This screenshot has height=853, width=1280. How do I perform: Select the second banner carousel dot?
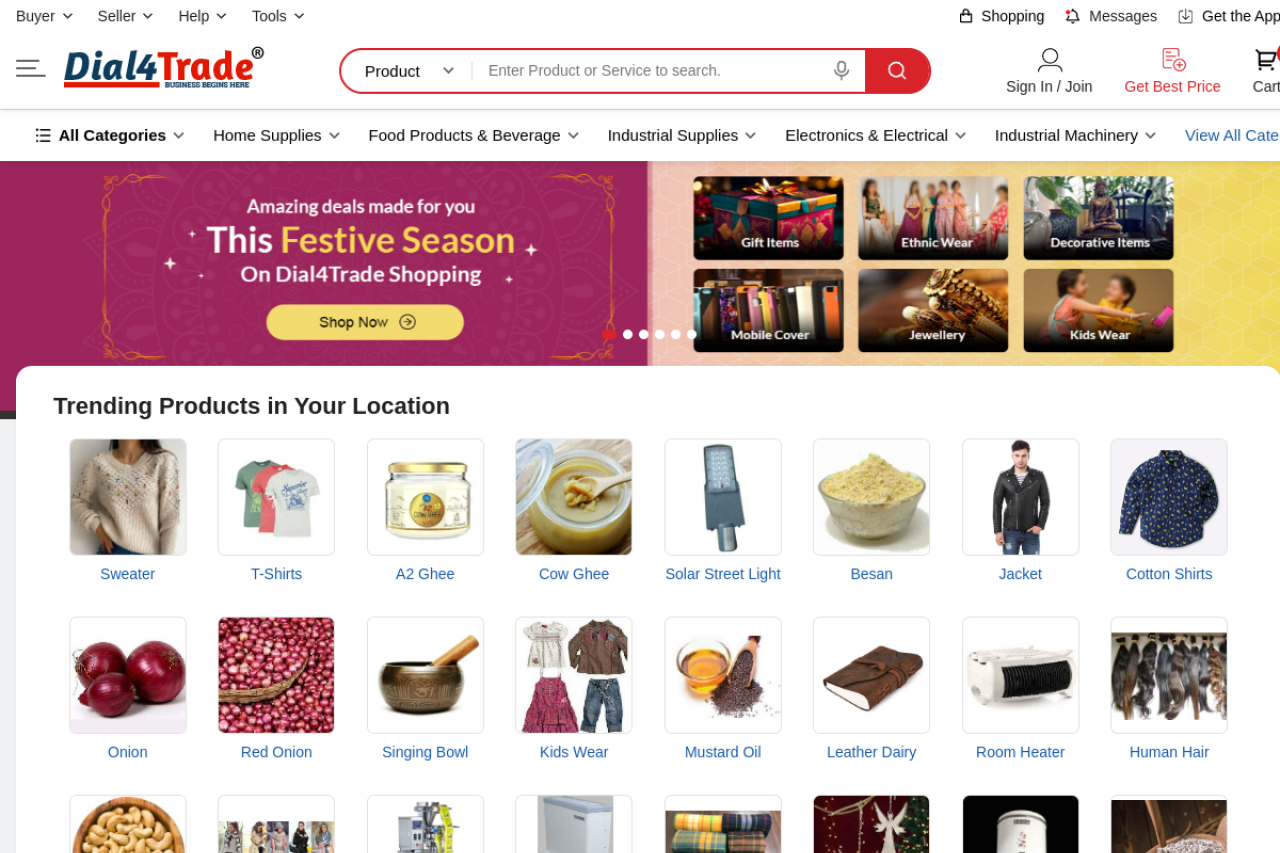pyautogui.click(x=628, y=334)
